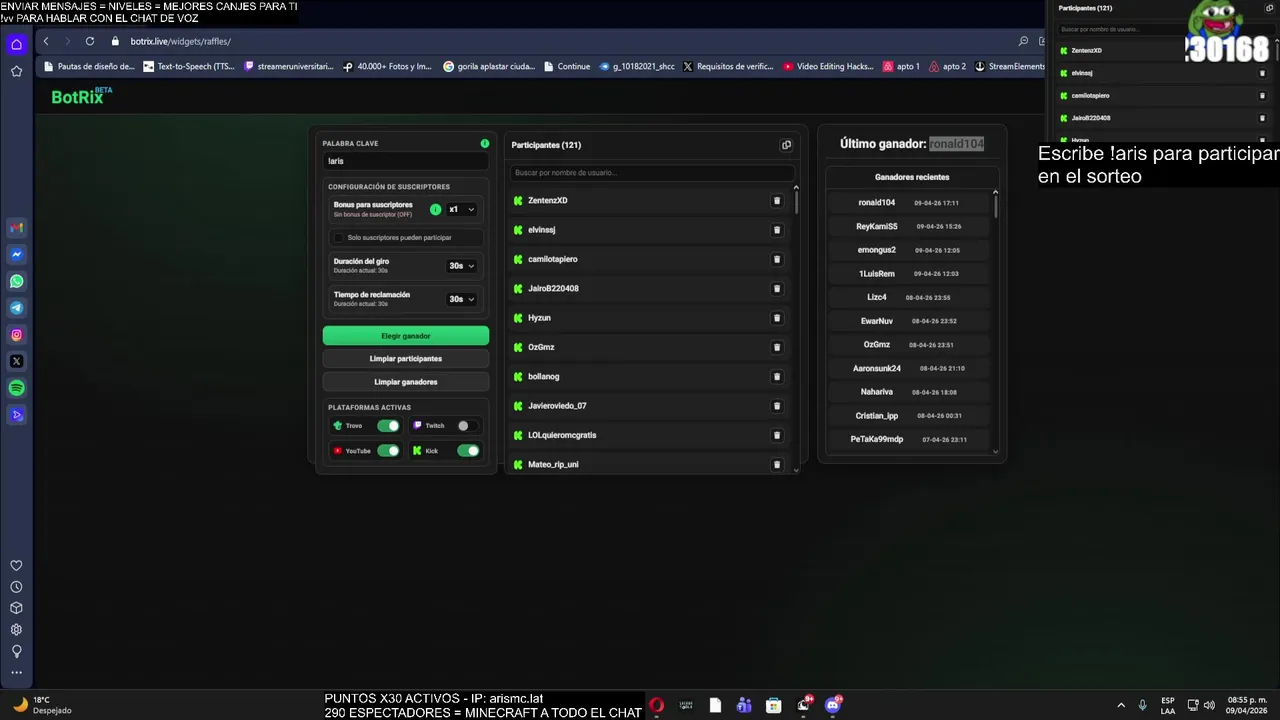Open Requisitos de verific... bookmark

click(728, 67)
